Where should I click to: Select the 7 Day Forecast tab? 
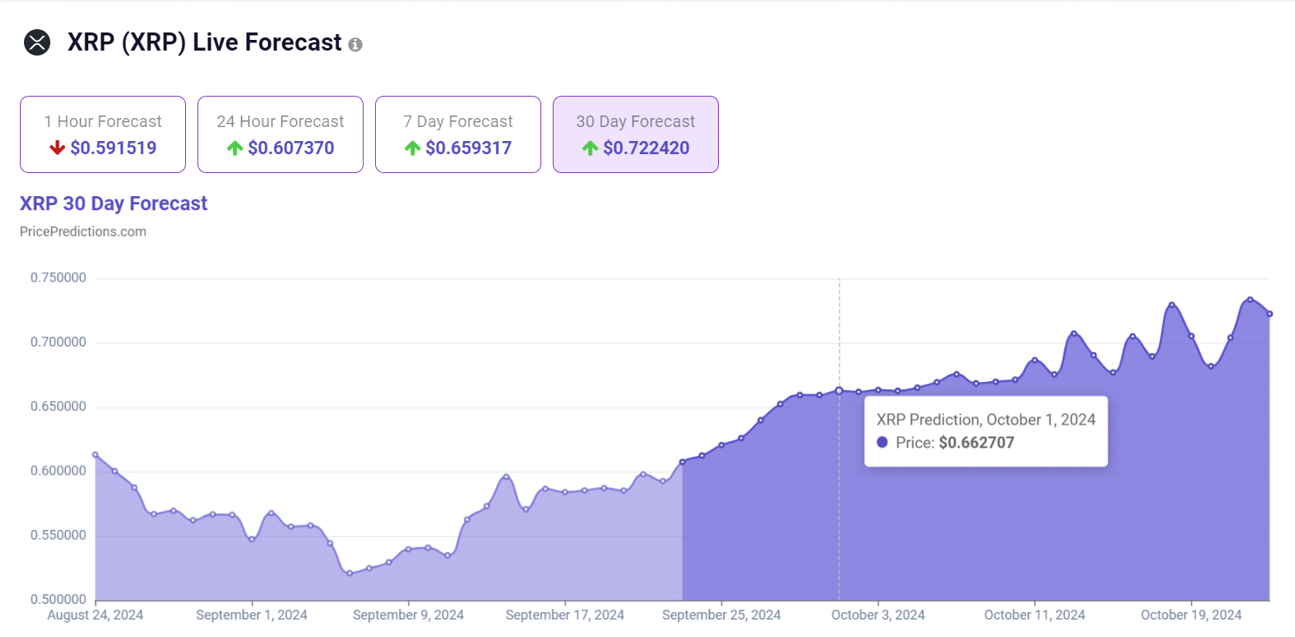458,134
